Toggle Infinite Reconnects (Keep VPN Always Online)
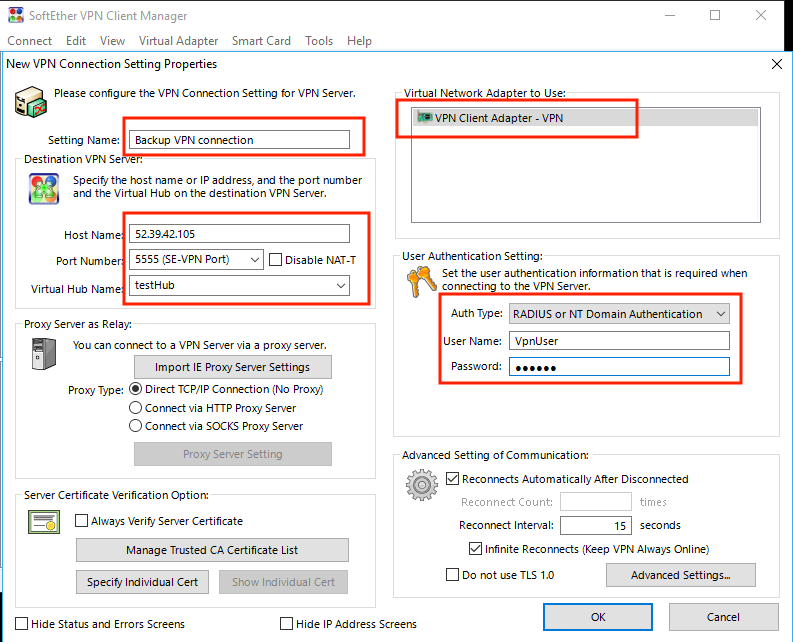This screenshot has width=793, height=642. [475, 549]
